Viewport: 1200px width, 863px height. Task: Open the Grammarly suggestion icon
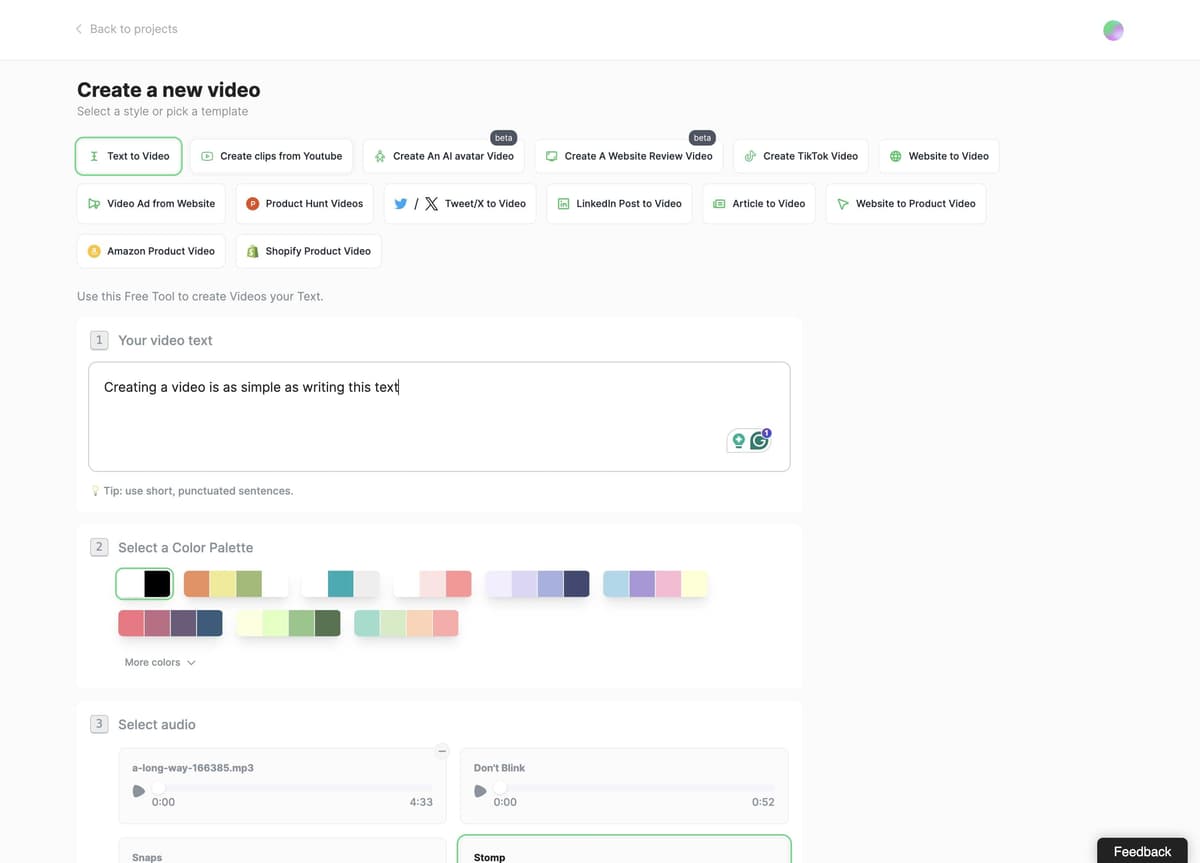pyautogui.click(x=760, y=440)
